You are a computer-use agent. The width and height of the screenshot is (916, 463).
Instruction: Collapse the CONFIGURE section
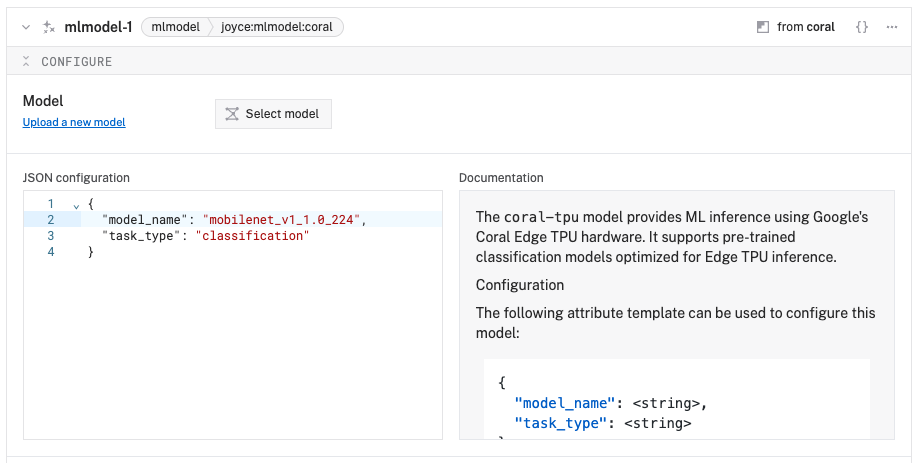[26, 61]
